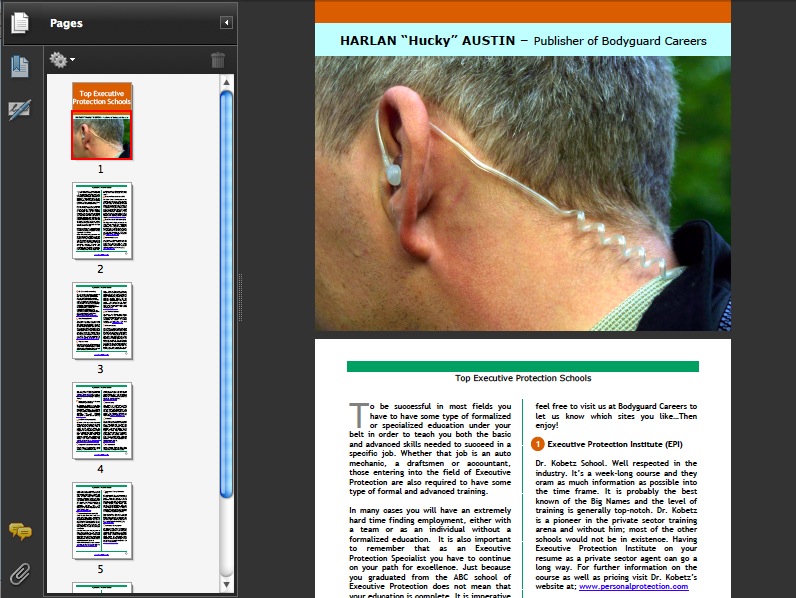Screen dimensions: 796x598
Task: Open the Comments panel icon
Action: [x=20, y=531]
